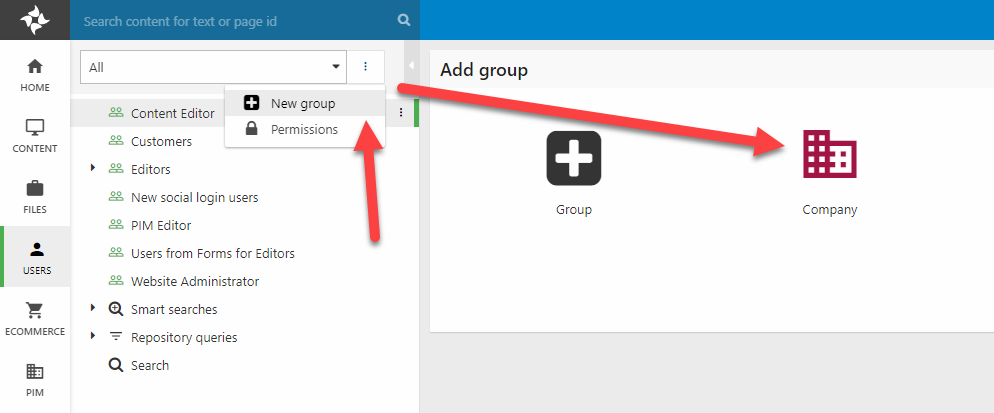
Task: Select the Customers group
Action: coord(161,141)
